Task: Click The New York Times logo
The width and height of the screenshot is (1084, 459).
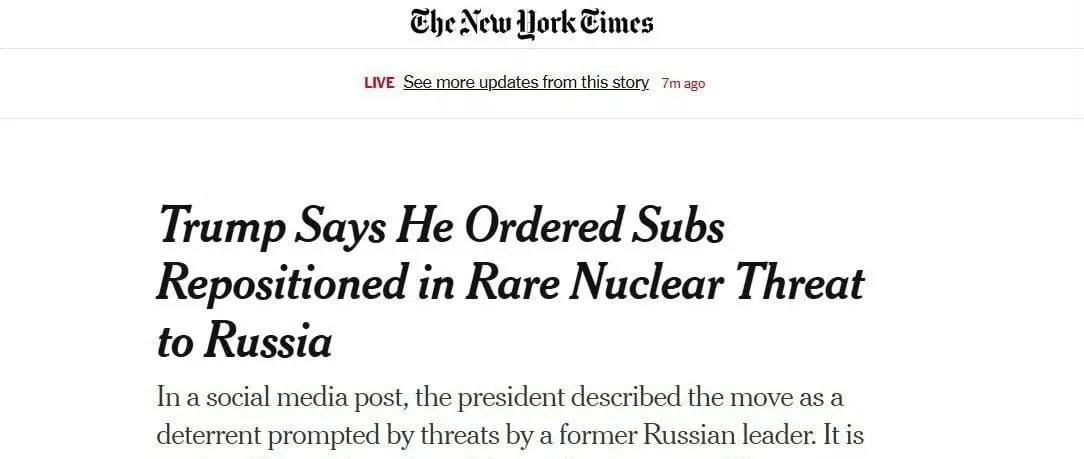Action: tap(532, 23)
